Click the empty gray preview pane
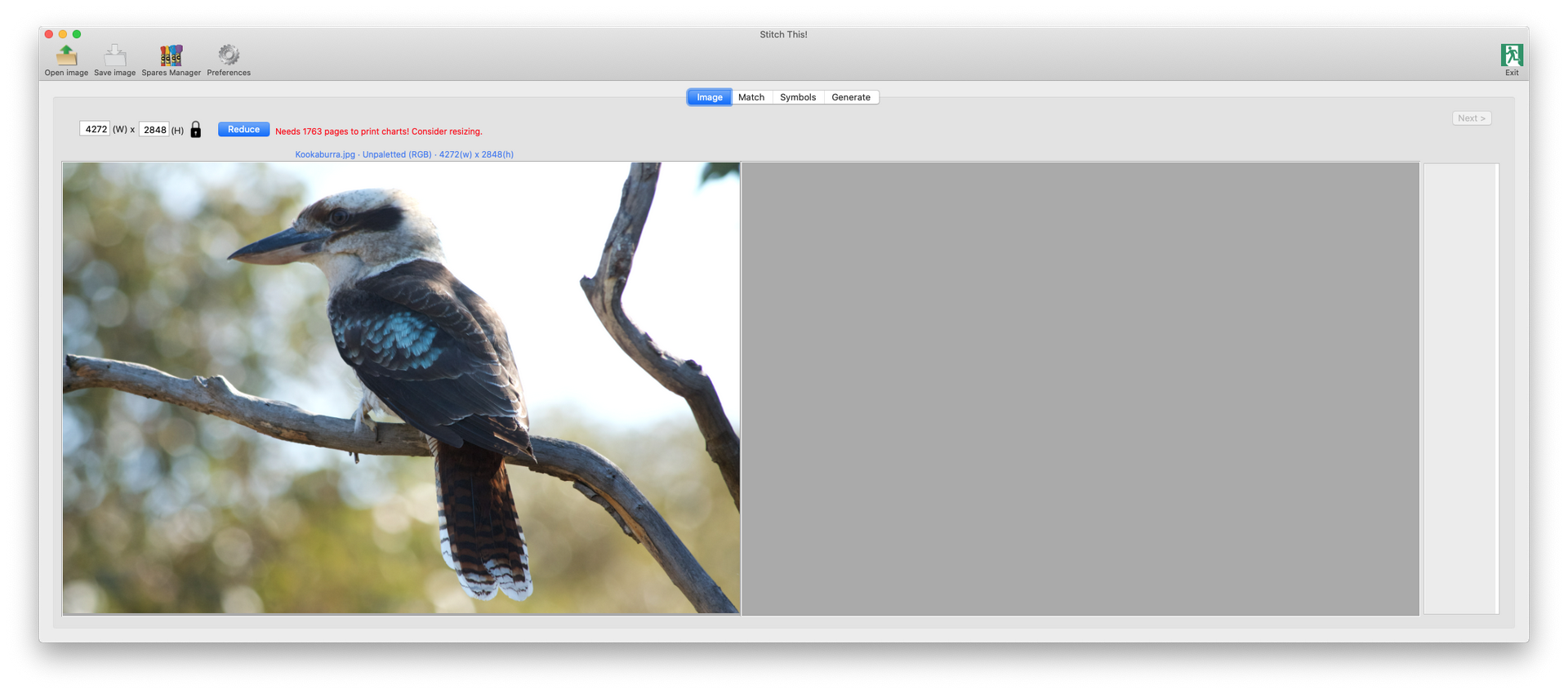The width and height of the screenshot is (1568, 694). (1080, 388)
